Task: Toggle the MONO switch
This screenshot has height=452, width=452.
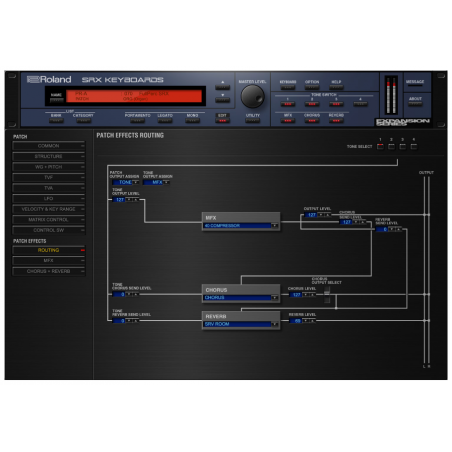Action: [192, 121]
